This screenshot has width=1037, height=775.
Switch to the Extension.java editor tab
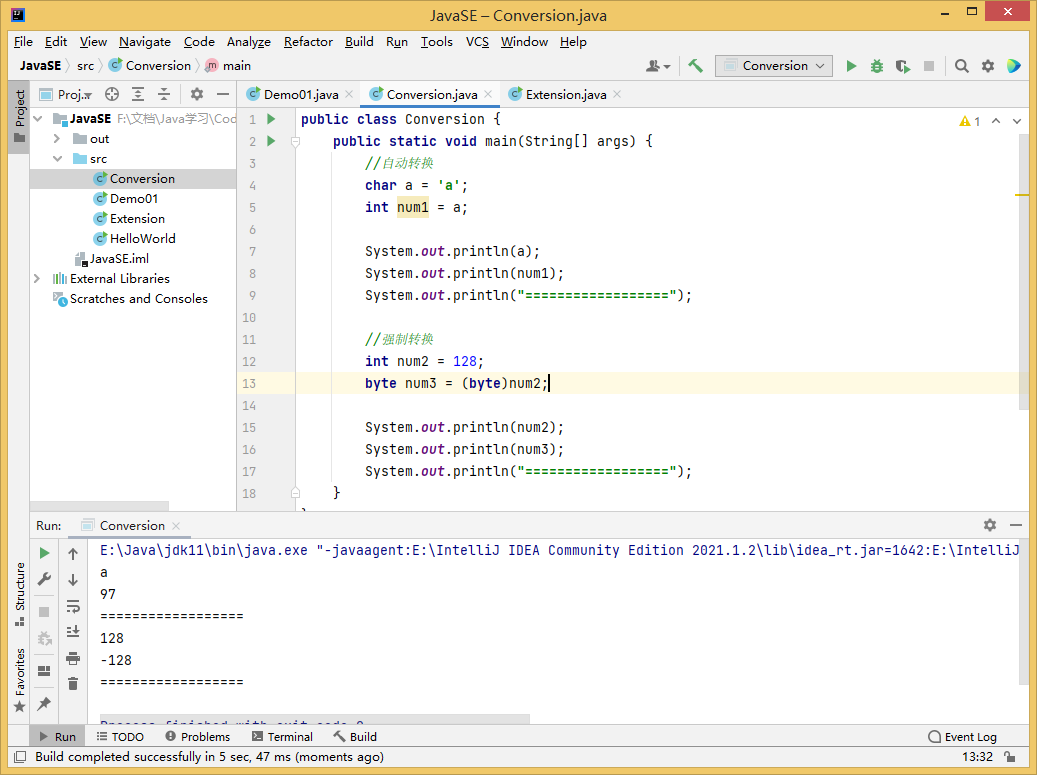point(565,95)
